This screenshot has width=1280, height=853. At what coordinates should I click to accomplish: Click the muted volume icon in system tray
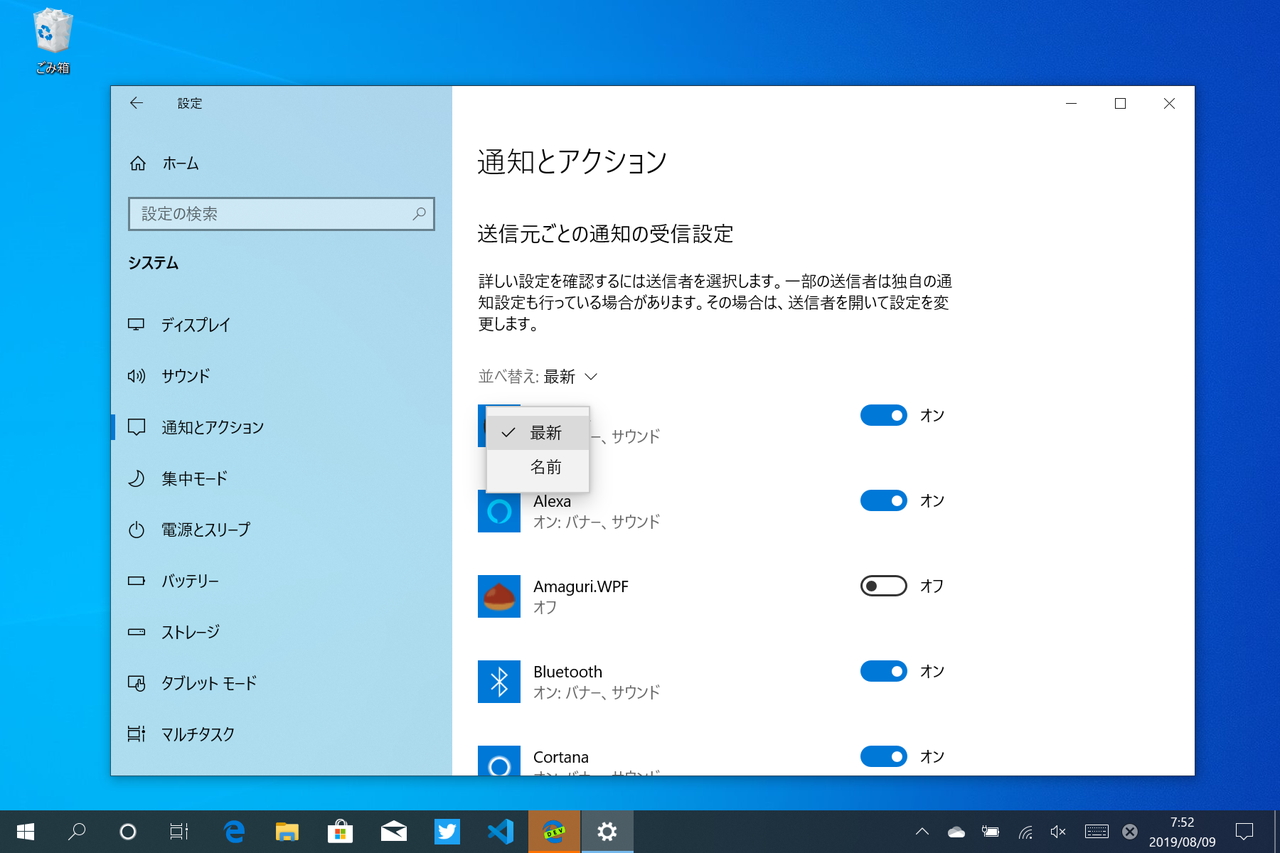tap(1058, 832)
